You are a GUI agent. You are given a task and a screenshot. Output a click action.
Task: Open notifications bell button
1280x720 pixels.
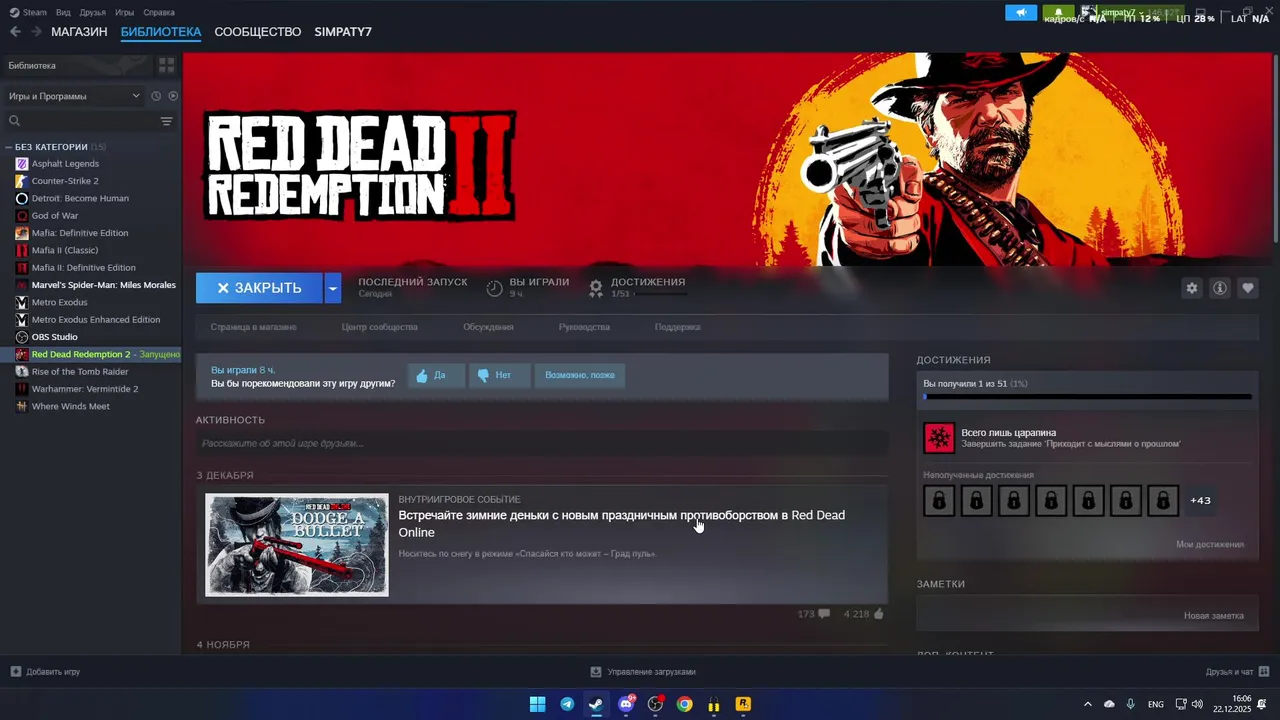pyautogui.click(x=1058, y=13)
